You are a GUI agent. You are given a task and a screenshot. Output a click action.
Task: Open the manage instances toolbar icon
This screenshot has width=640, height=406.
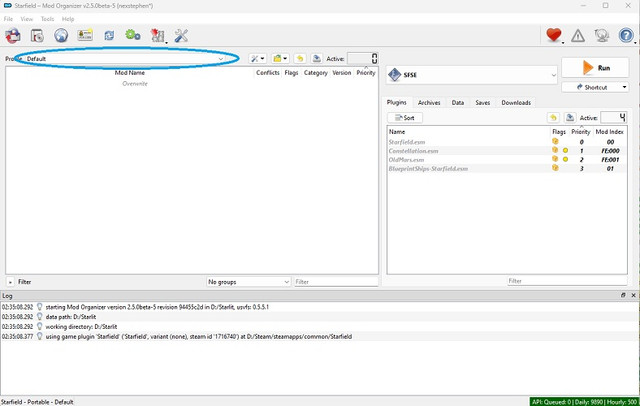click(13, 35)
